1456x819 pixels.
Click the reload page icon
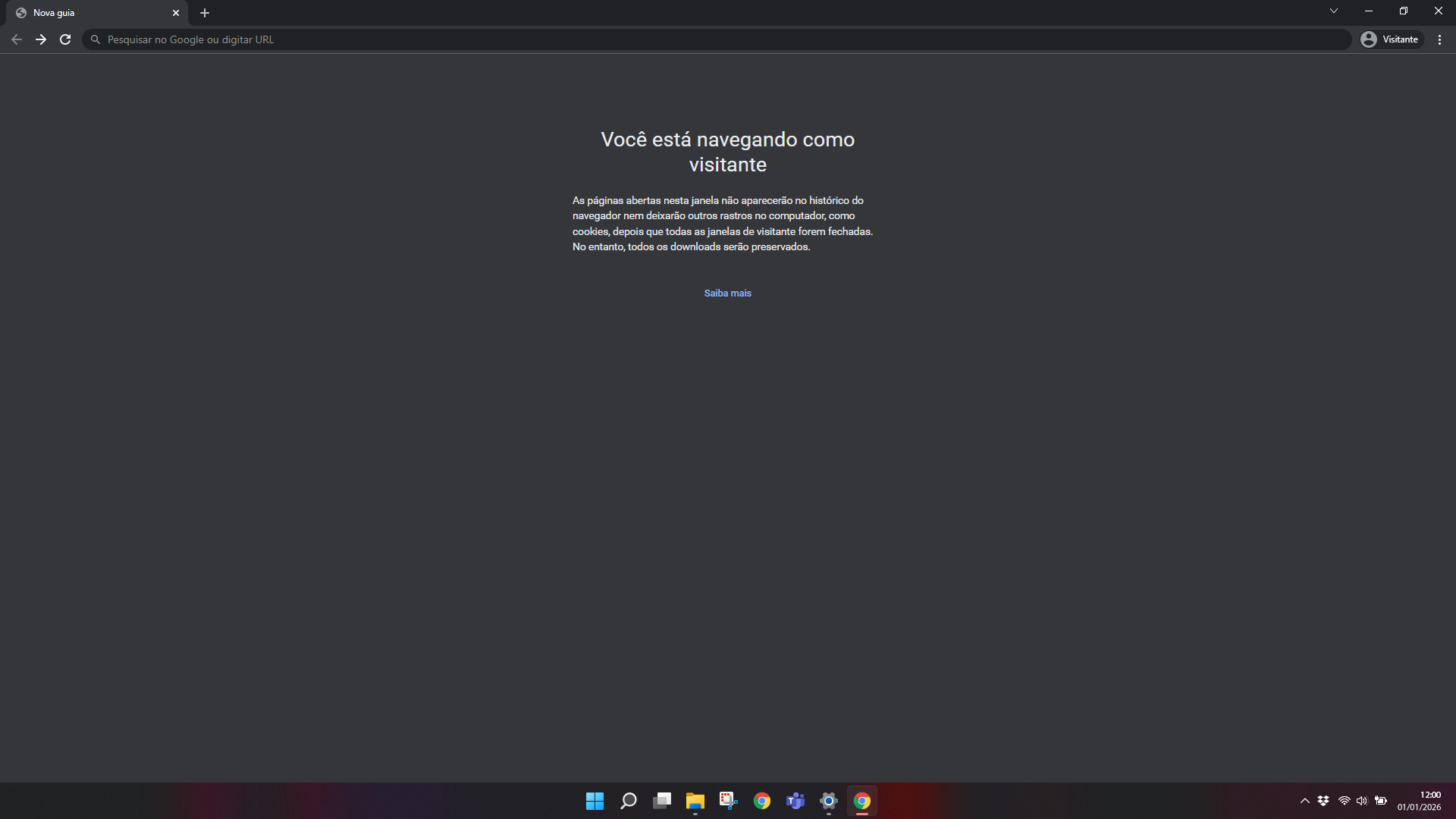tap(65, 39)
